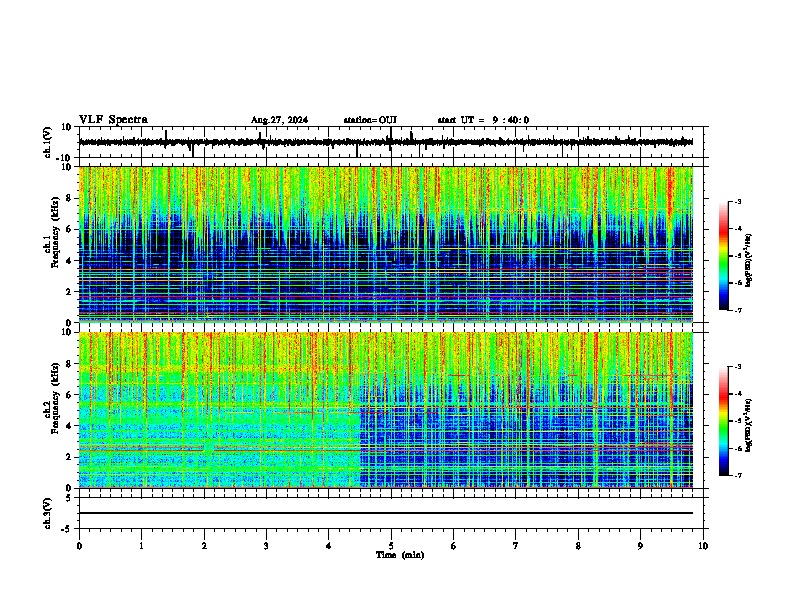
Task: Click the 'ch.1 Frequency (kHz)' axis label
Action: point(51,233)
